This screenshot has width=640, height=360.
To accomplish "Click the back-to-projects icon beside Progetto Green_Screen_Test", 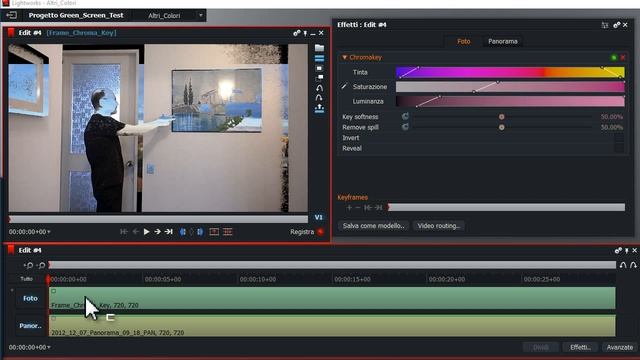I will pyautogui.click(x=11, y=16).
